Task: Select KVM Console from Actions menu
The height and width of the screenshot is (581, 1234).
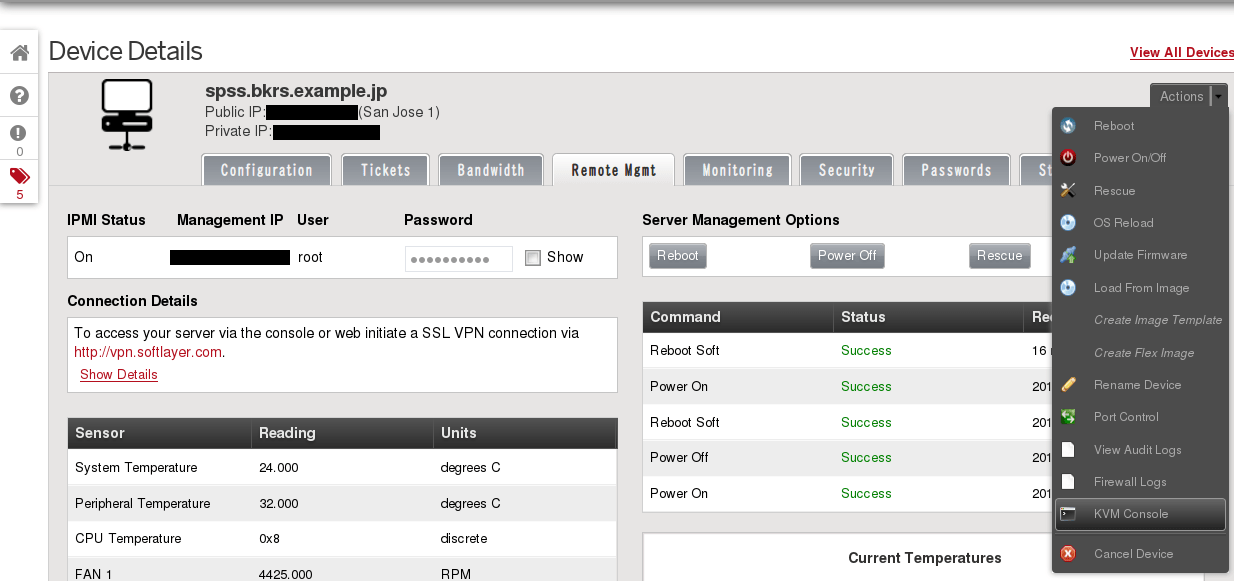Action: 1130,514
